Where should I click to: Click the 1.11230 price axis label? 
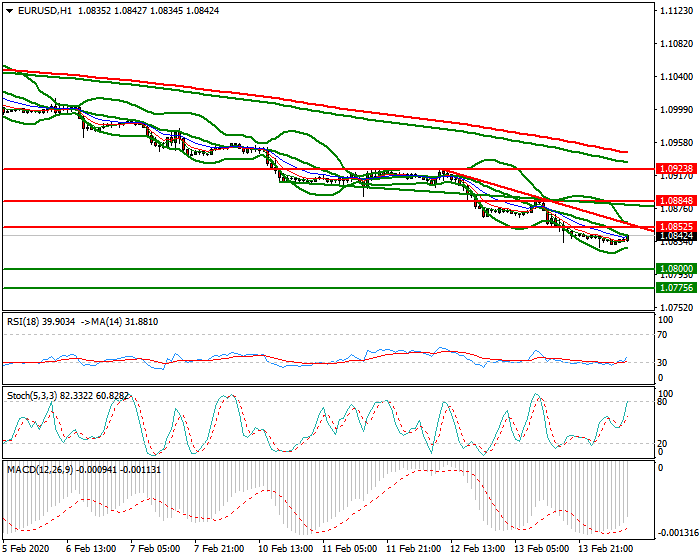click(677, 11)
